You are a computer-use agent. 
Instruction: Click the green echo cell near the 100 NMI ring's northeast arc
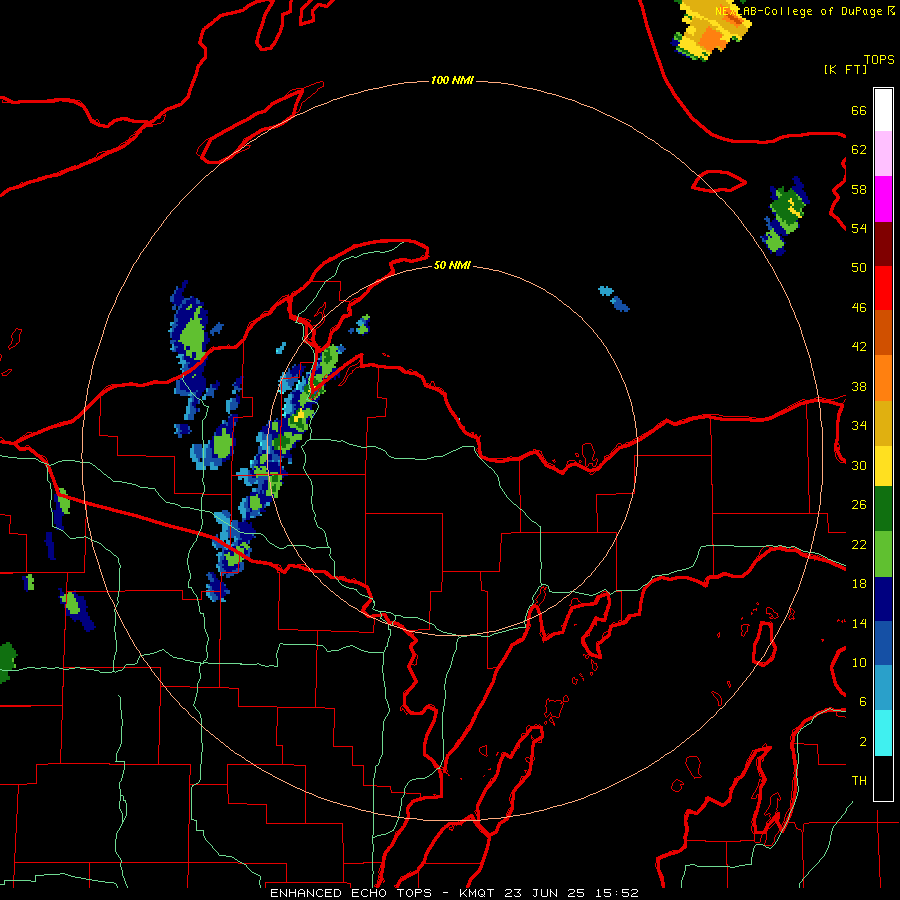pyautogui.click(x=785, y=215)
